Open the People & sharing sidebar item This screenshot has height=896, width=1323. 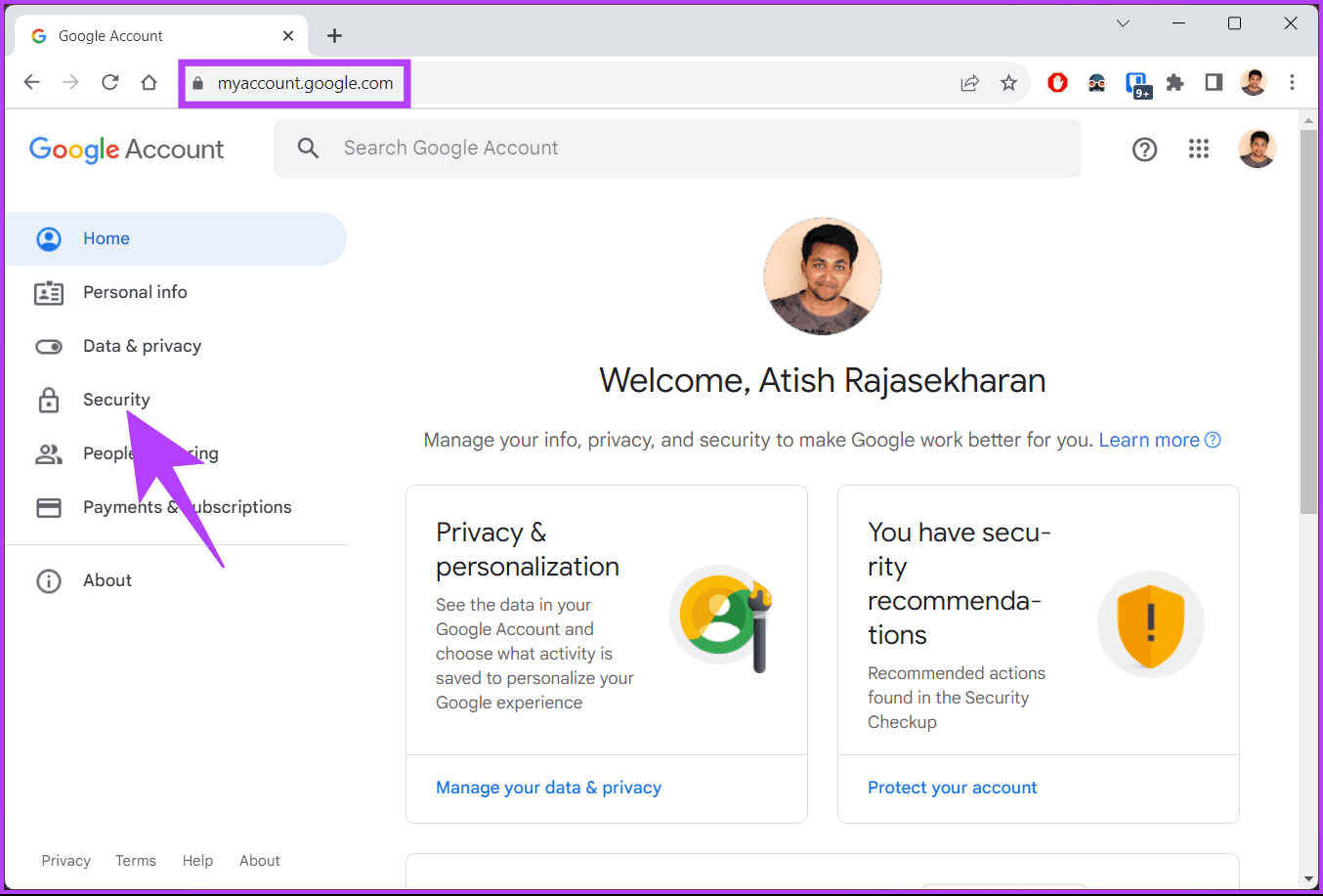point(176,453)
